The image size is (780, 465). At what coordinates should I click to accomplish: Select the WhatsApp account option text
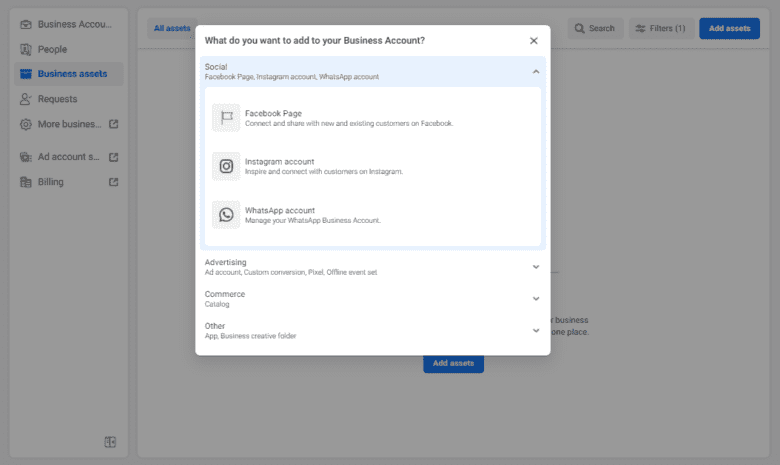point(280,210)
